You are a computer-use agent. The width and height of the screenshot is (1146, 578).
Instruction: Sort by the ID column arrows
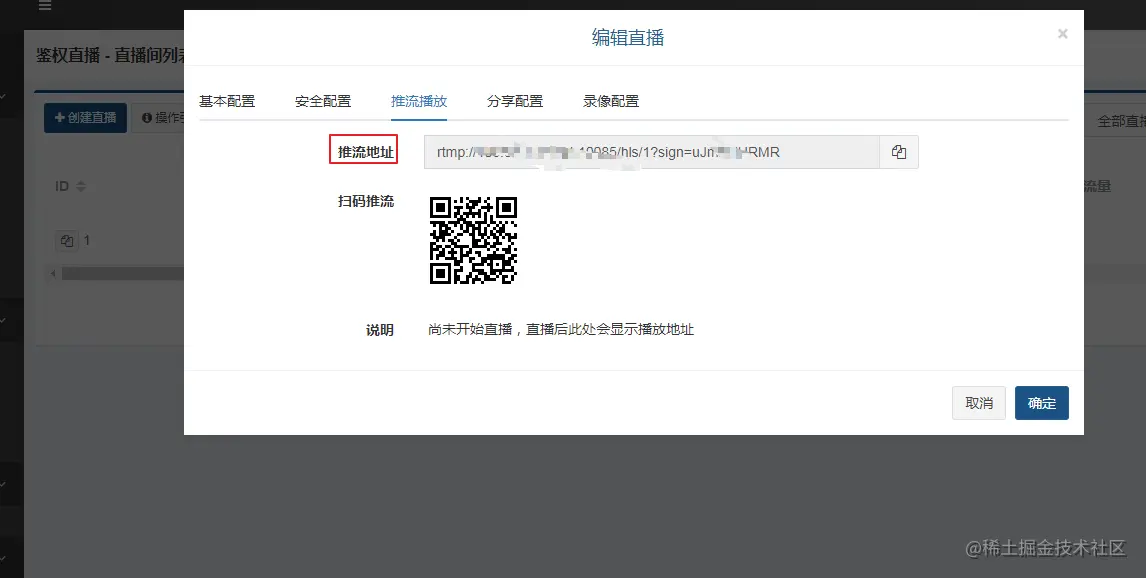pyautogui.click(x=81, y=186)
